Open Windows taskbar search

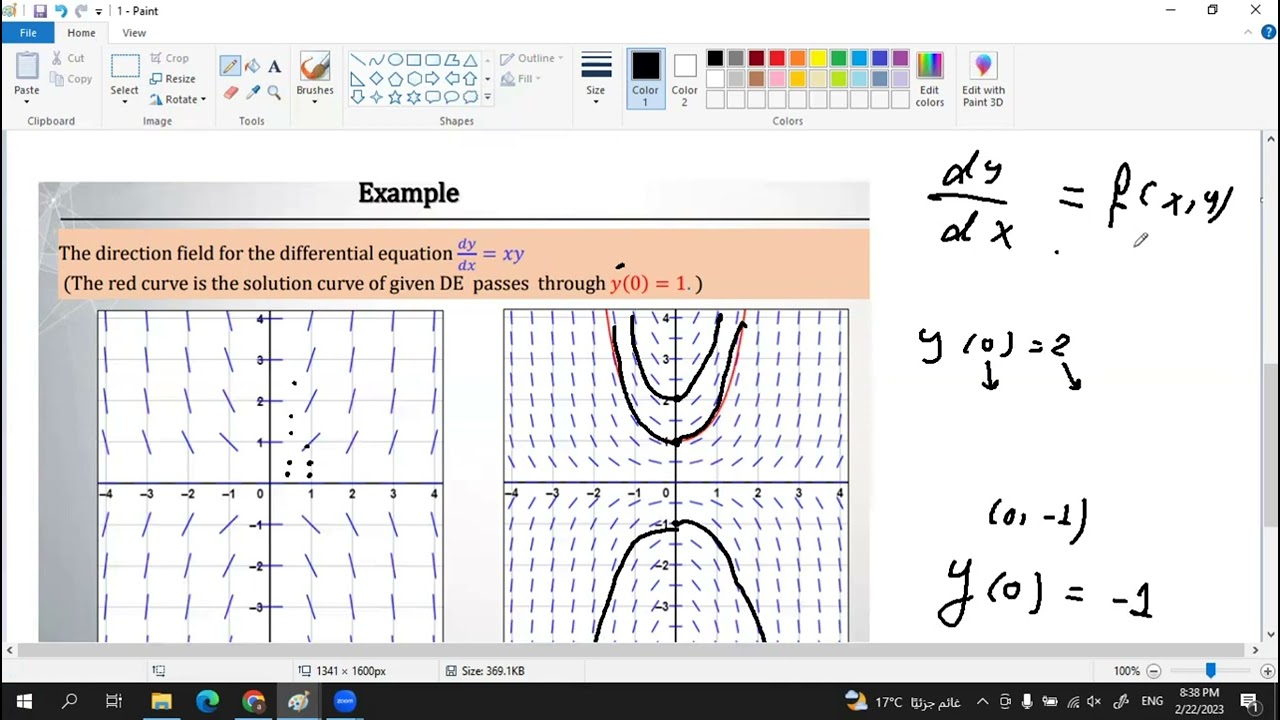coord(69,701)
